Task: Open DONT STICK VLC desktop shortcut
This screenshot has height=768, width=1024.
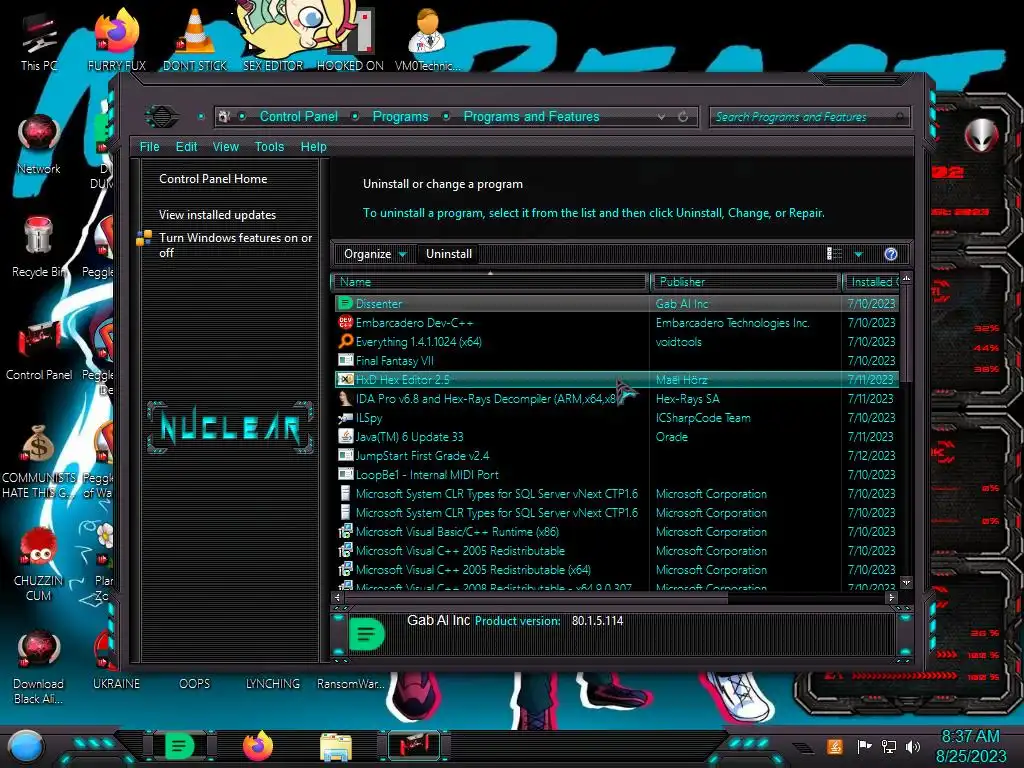Action: pyautogui.click(x=195, y=40)
